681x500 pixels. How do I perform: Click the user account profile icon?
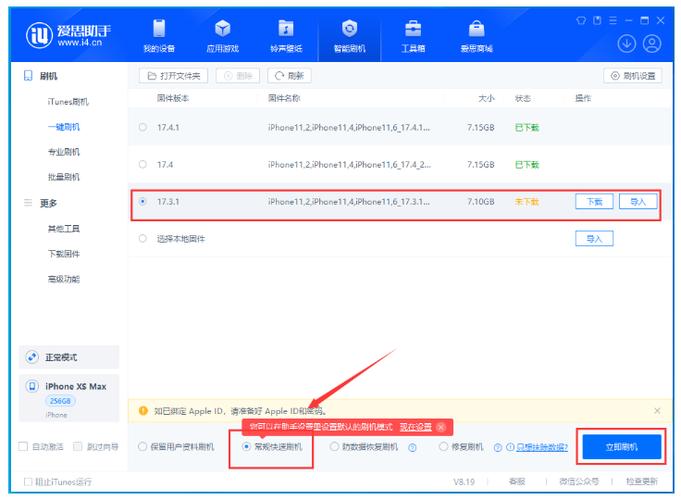point(653,43)
